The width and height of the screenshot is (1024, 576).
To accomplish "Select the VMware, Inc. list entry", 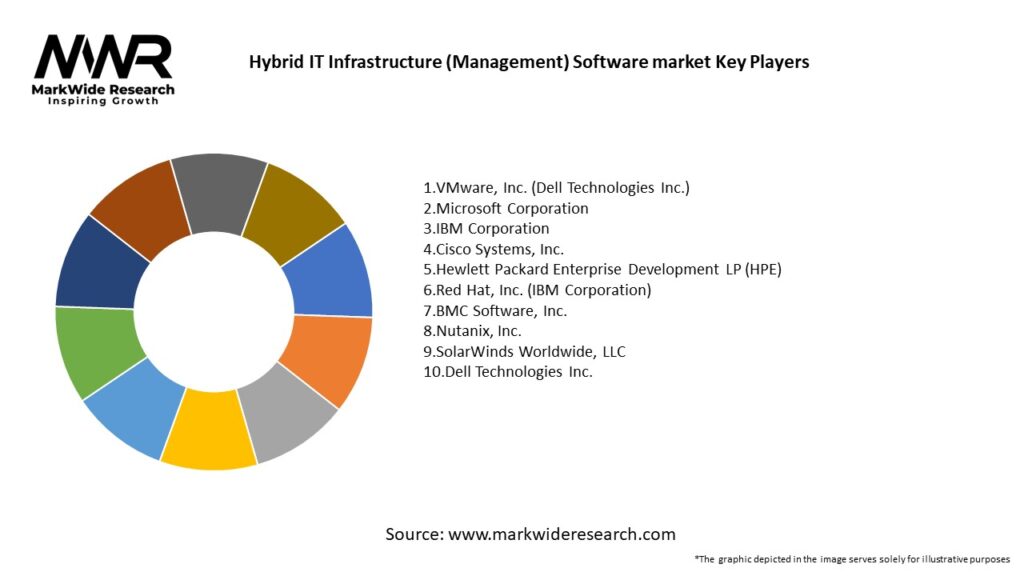I will [556, 188].
